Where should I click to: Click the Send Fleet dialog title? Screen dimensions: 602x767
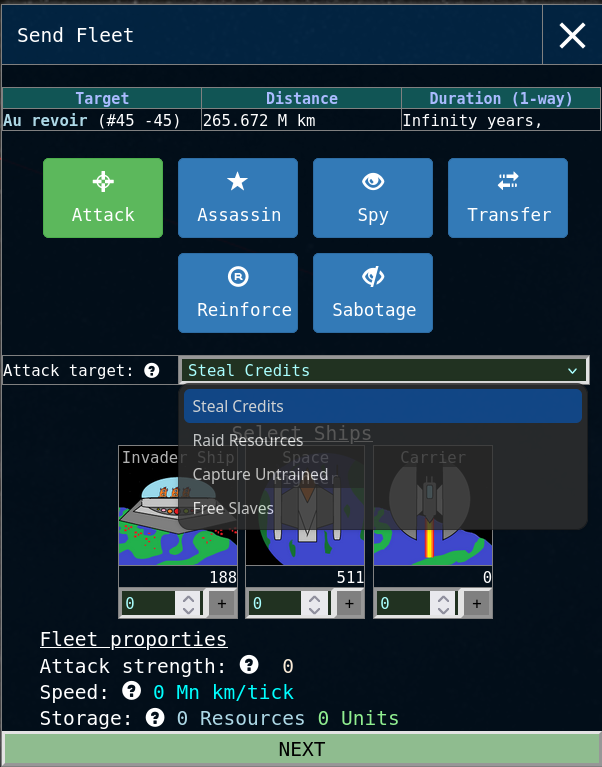click(x=75, y=35)
